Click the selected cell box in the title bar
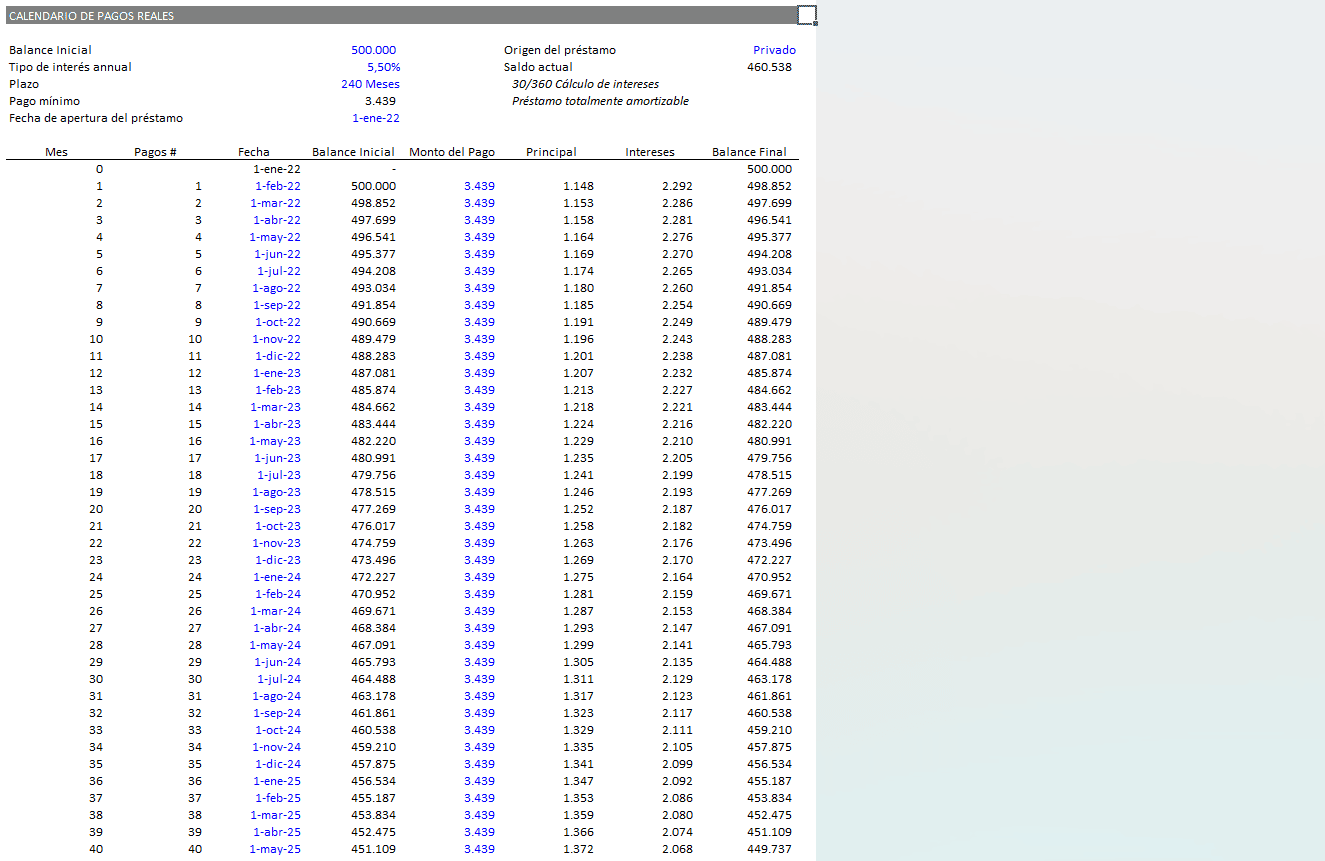The width and height of the screenshot is (1325, 861). [x=806, y=15]
